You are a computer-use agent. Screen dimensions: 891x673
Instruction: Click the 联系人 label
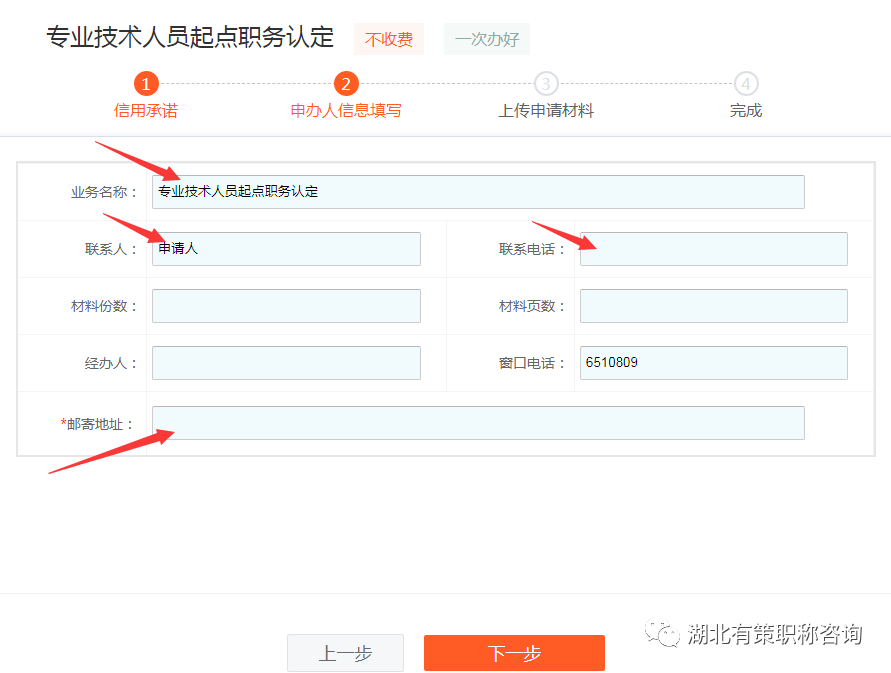click(x=111, y=250)
